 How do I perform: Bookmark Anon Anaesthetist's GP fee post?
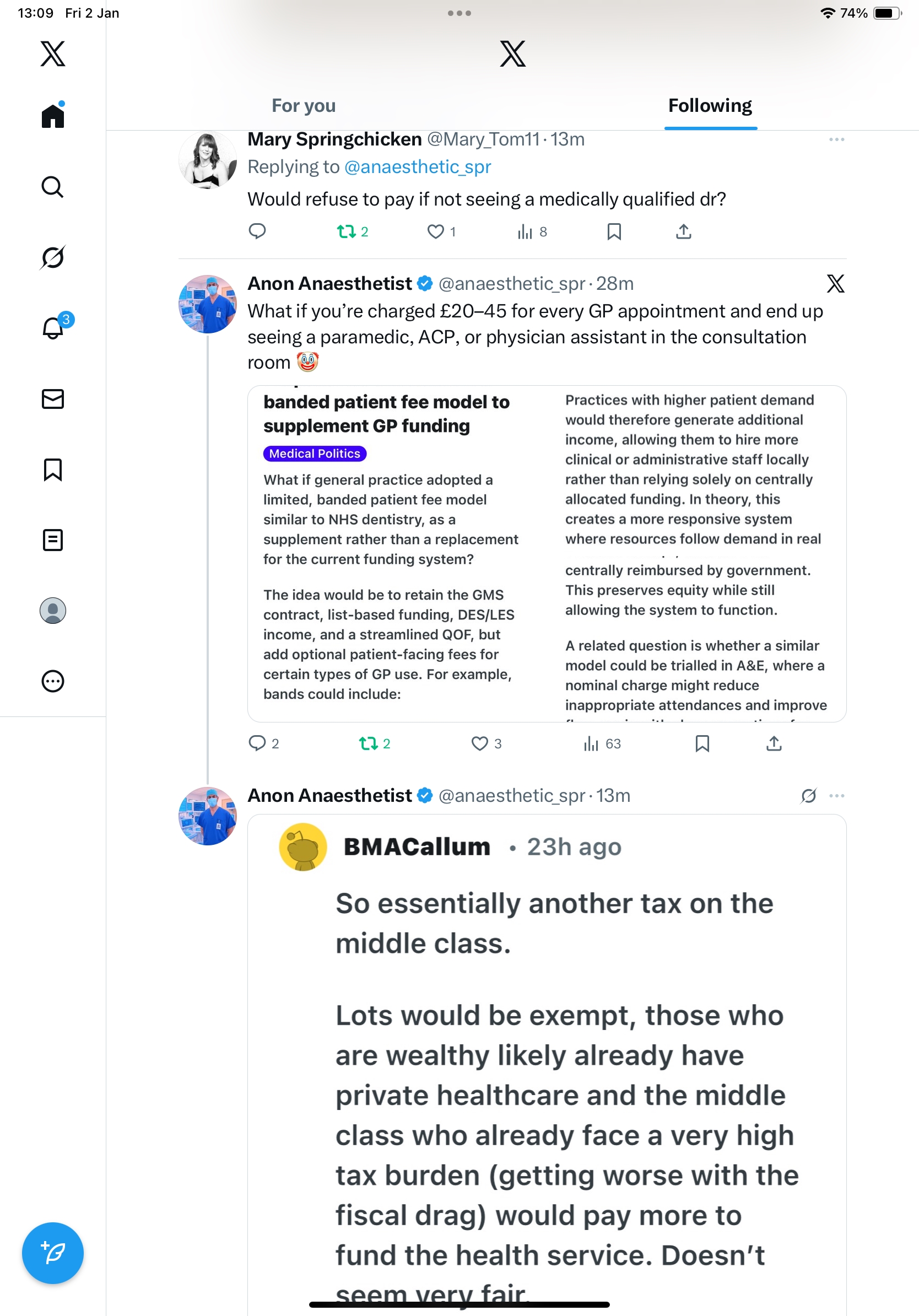click(702, 743)
